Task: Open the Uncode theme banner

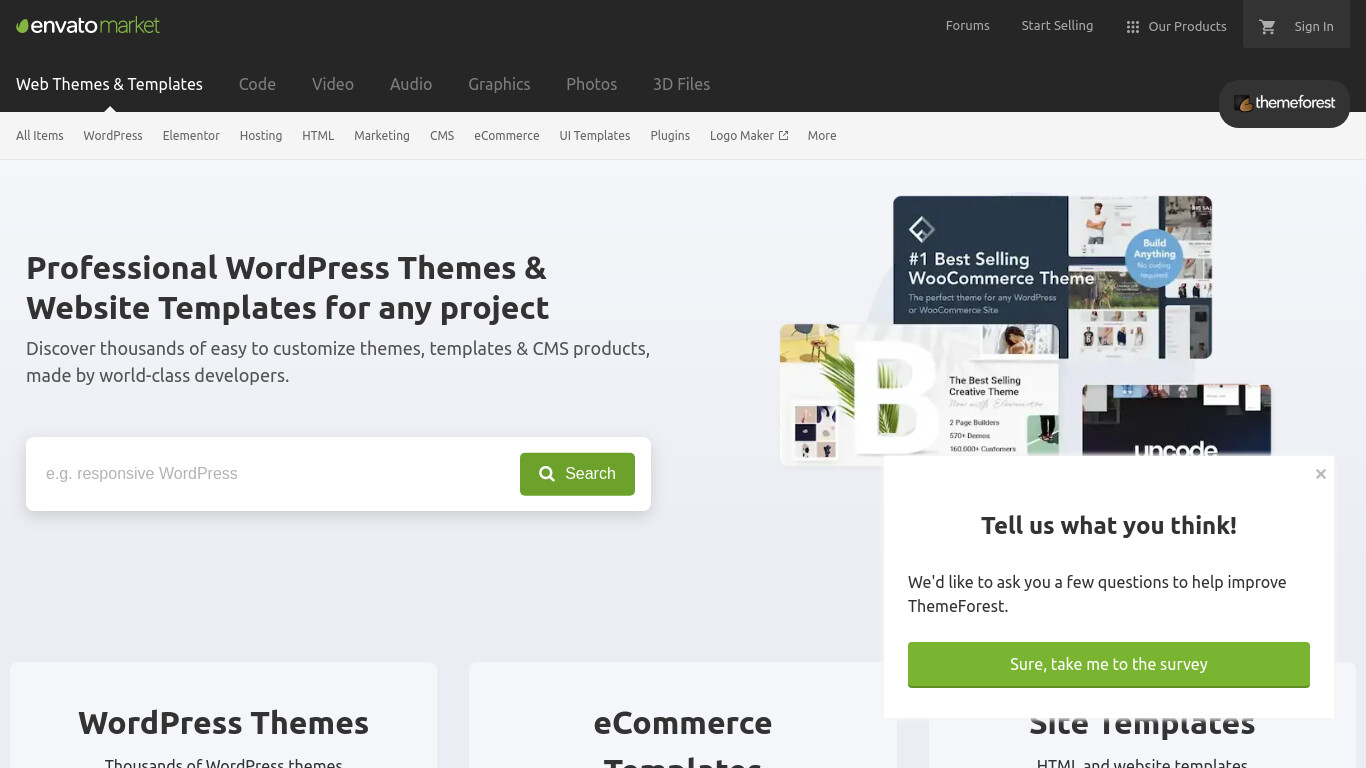Action: click(x=1176, y=421)
